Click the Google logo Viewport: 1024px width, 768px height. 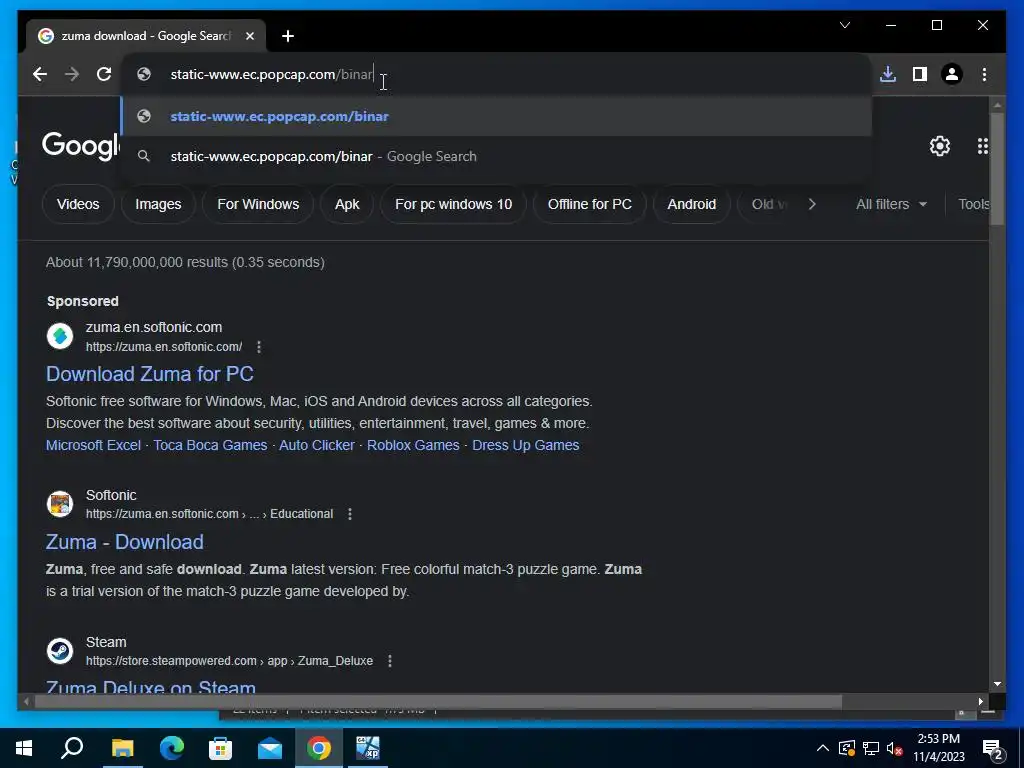[80, 145]
